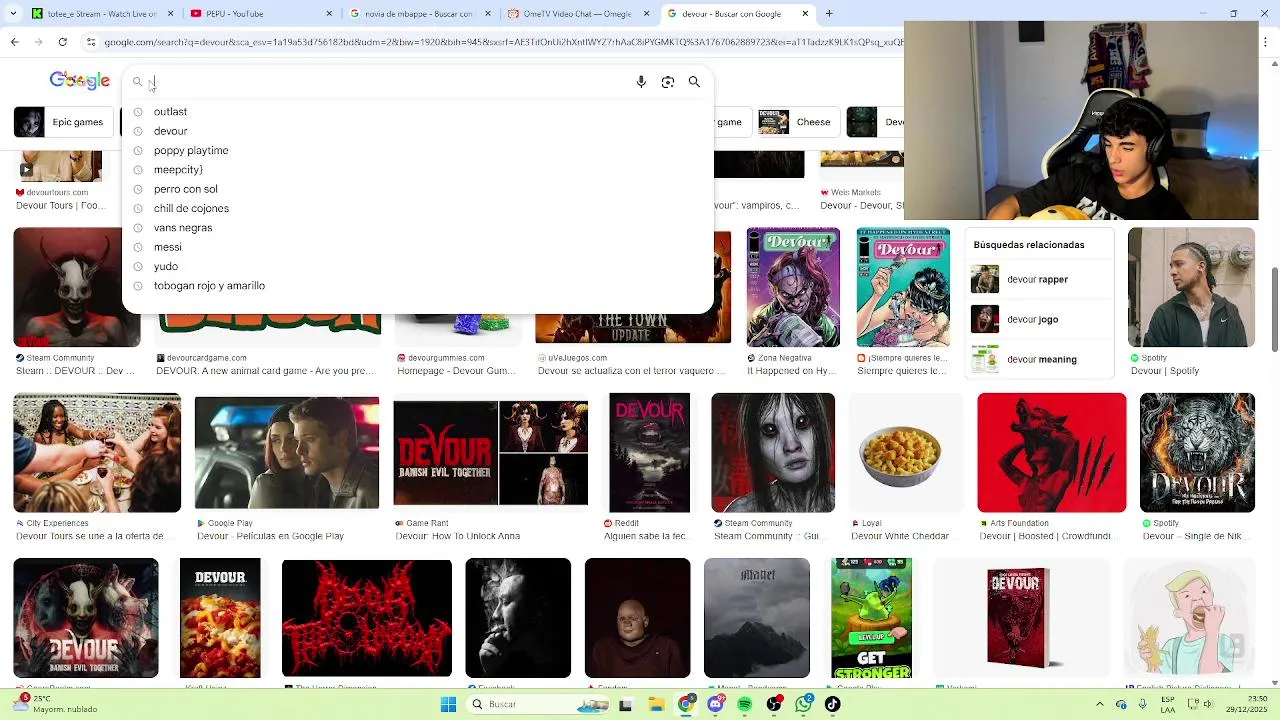Open Discord from taskbar

click(x=715, y=704)
